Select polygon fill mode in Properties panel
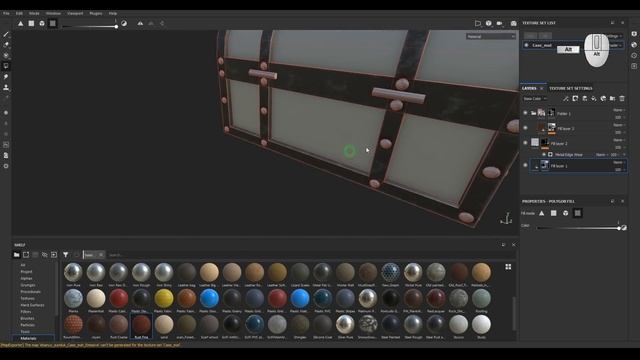Screen dimensions: 640x360 click(x=553, y=213)
